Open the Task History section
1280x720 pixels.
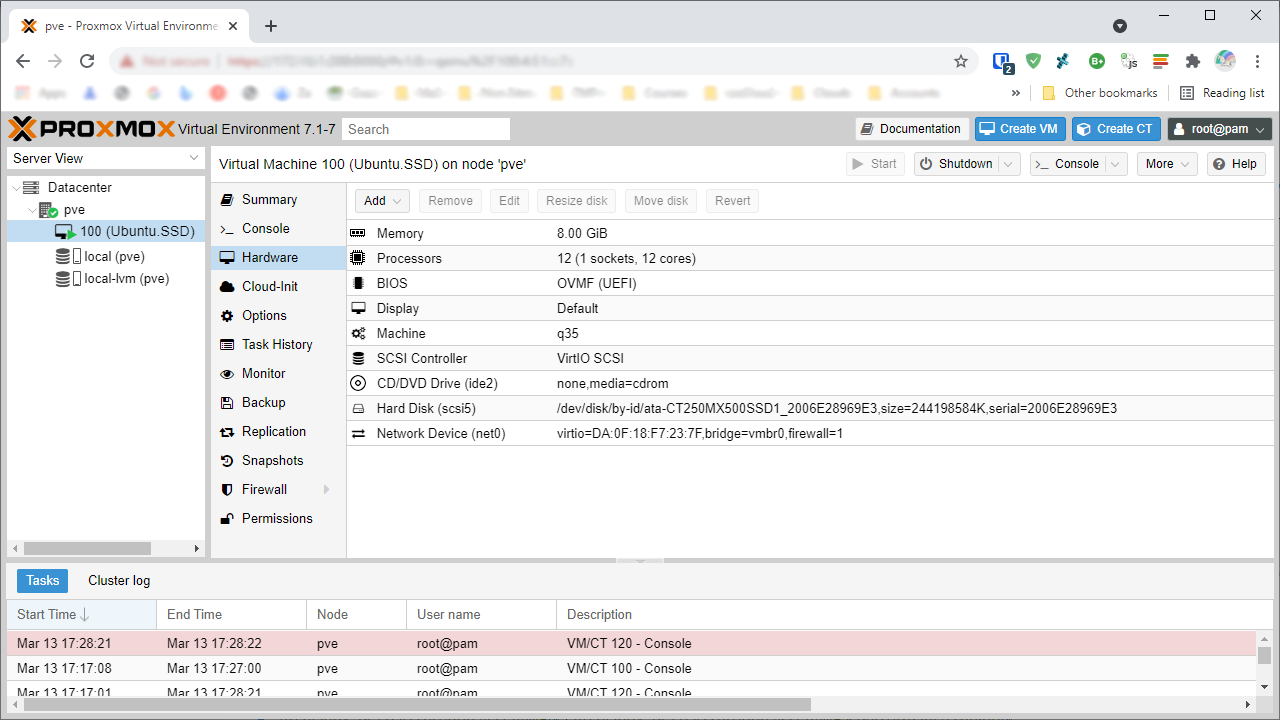coord(278,344)
